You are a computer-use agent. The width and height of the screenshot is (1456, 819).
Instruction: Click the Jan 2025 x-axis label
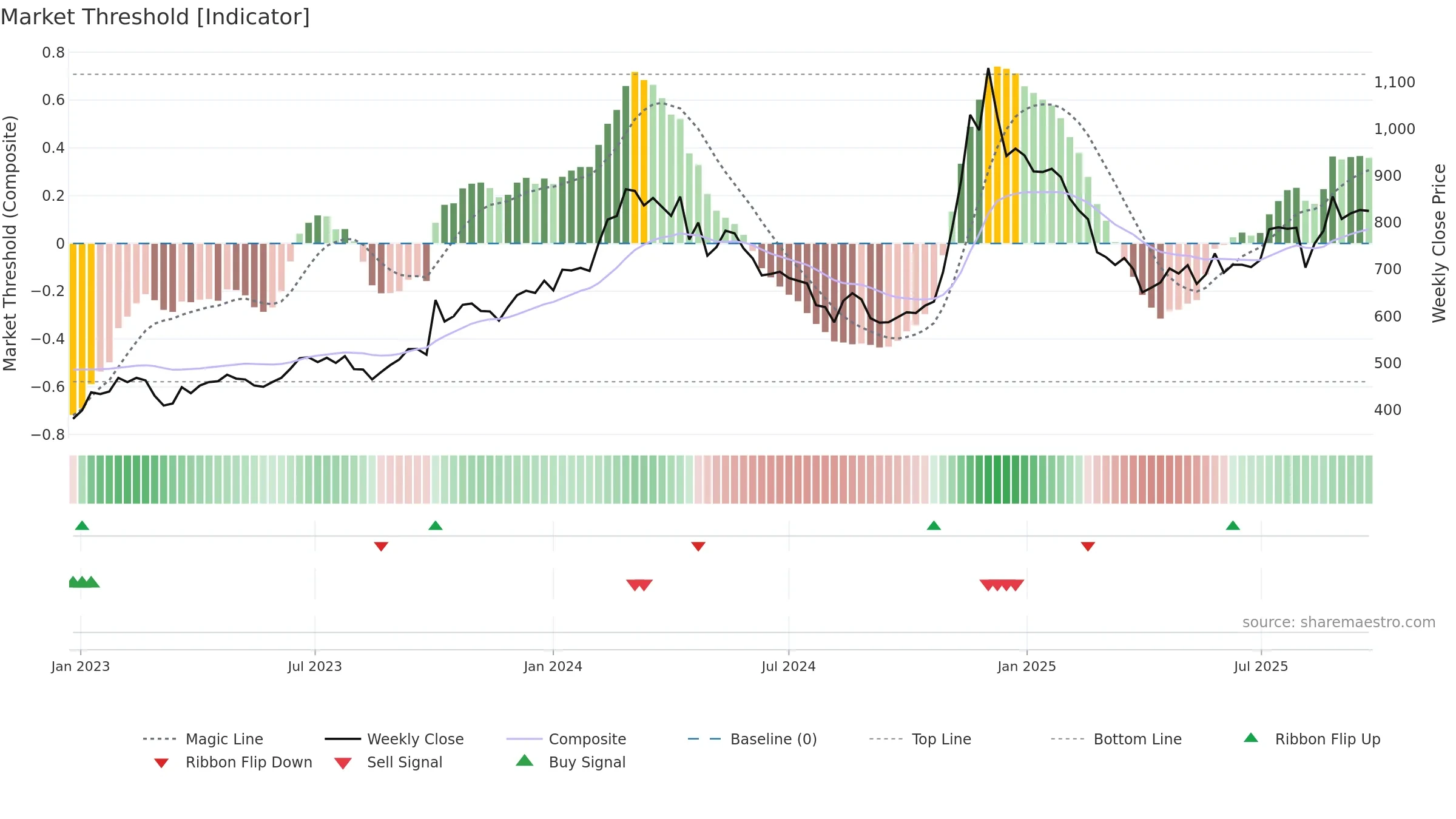point(1027,666)
